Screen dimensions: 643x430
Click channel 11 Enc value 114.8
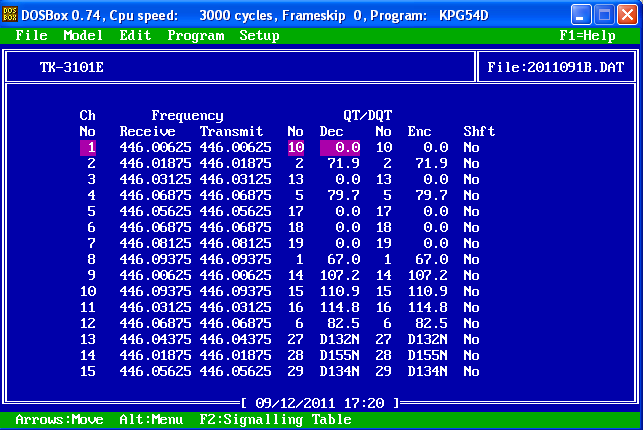tap(428, 307)
